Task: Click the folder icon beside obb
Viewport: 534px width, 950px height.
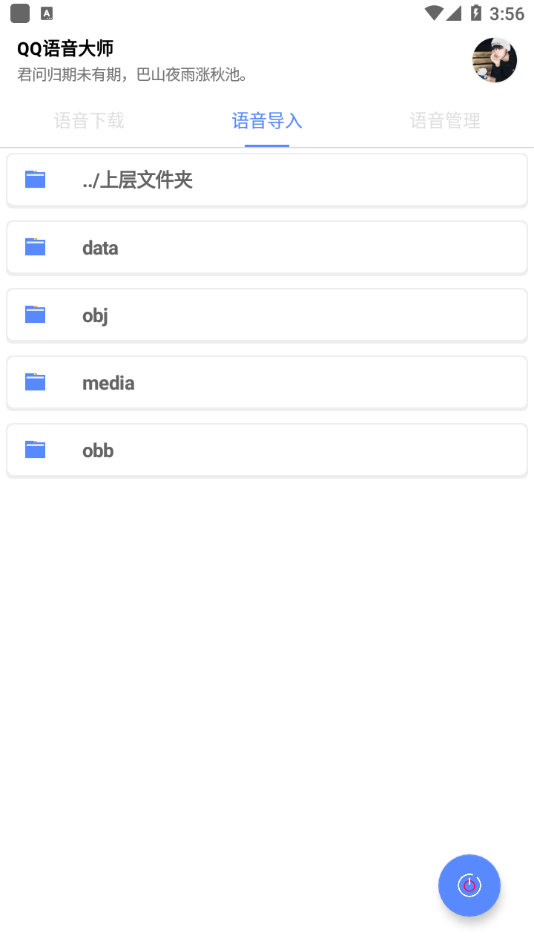Action: point(35,450)
